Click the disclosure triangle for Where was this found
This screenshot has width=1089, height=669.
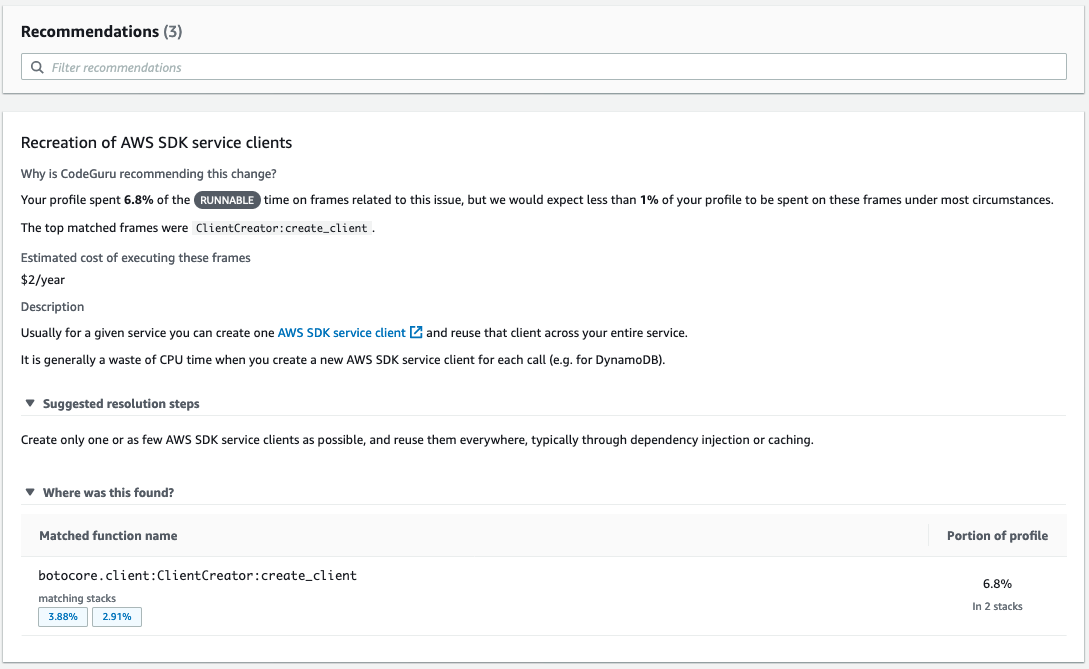tap(29, 492)
